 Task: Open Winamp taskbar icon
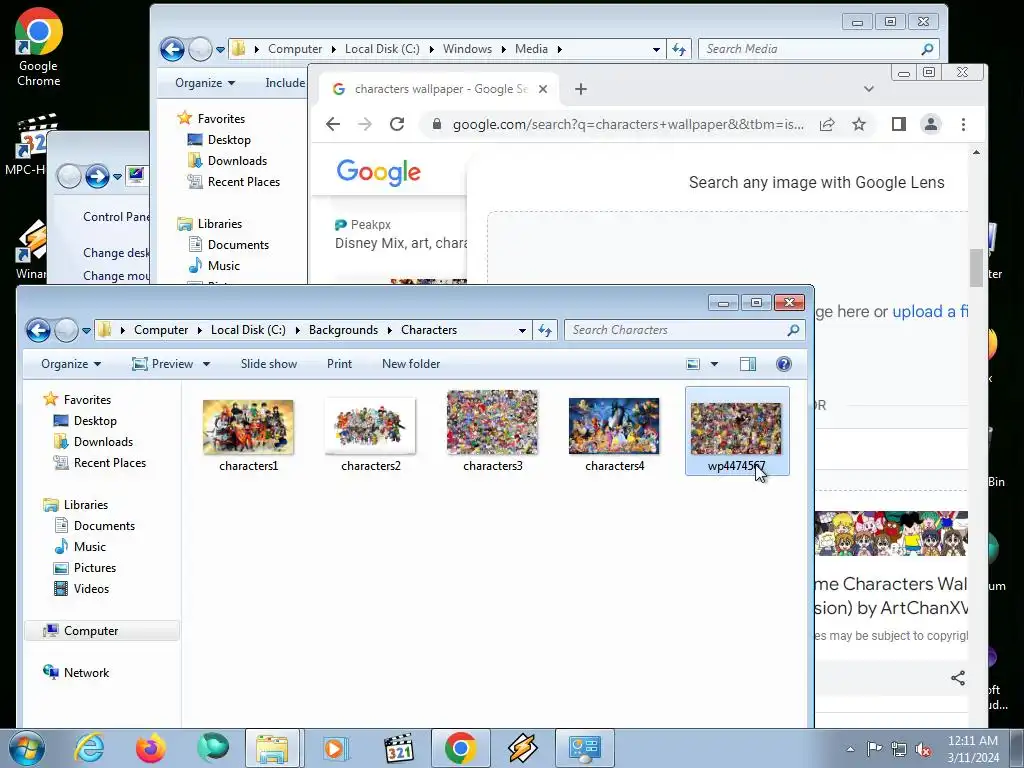[x=522, y=748]
